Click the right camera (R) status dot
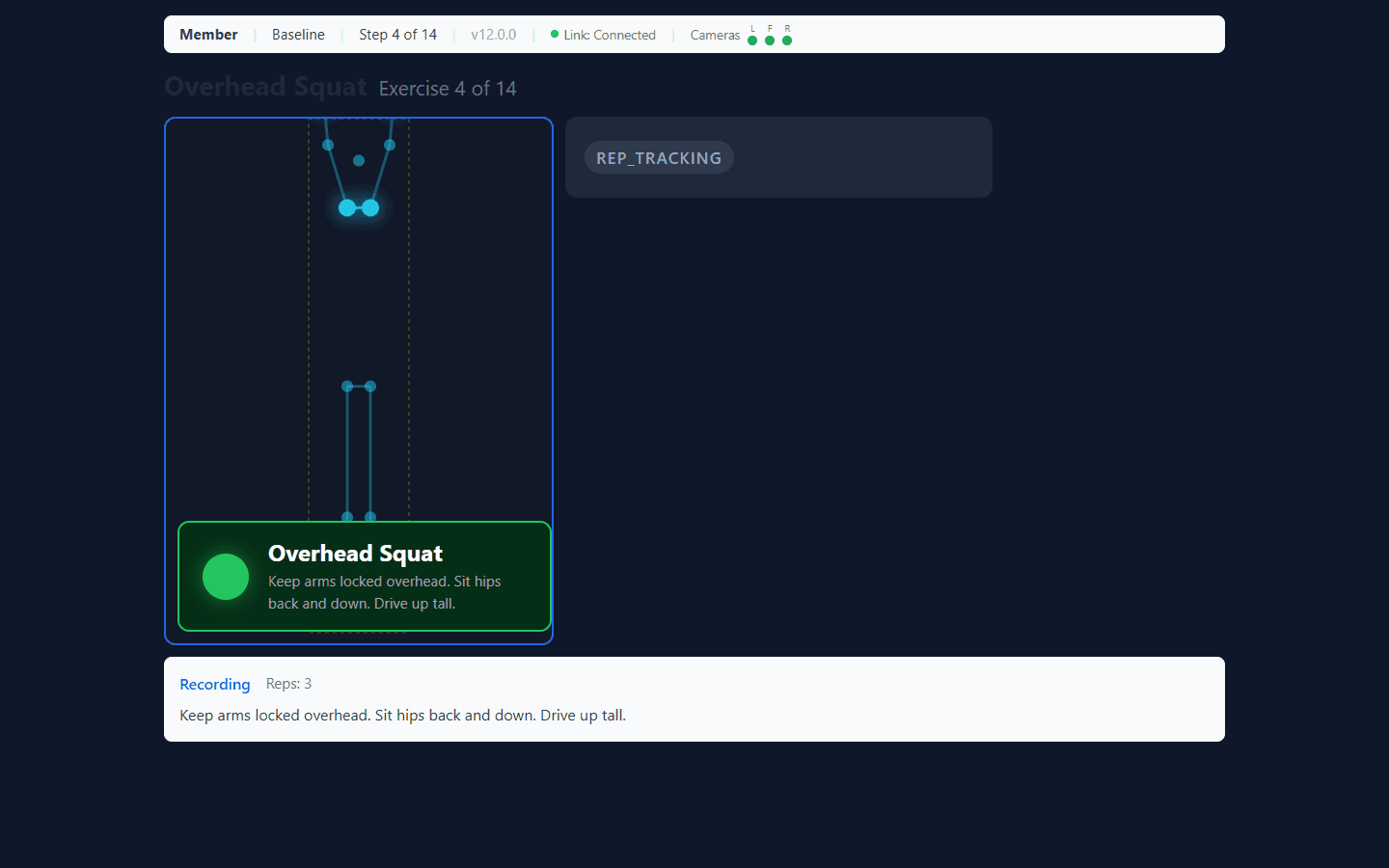Screen dimensions: 1389x868 click(x=787, y=41)
